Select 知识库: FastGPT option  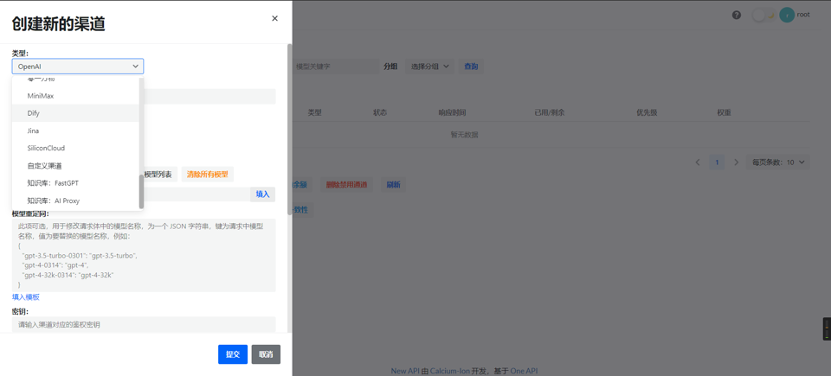point(75,183)
